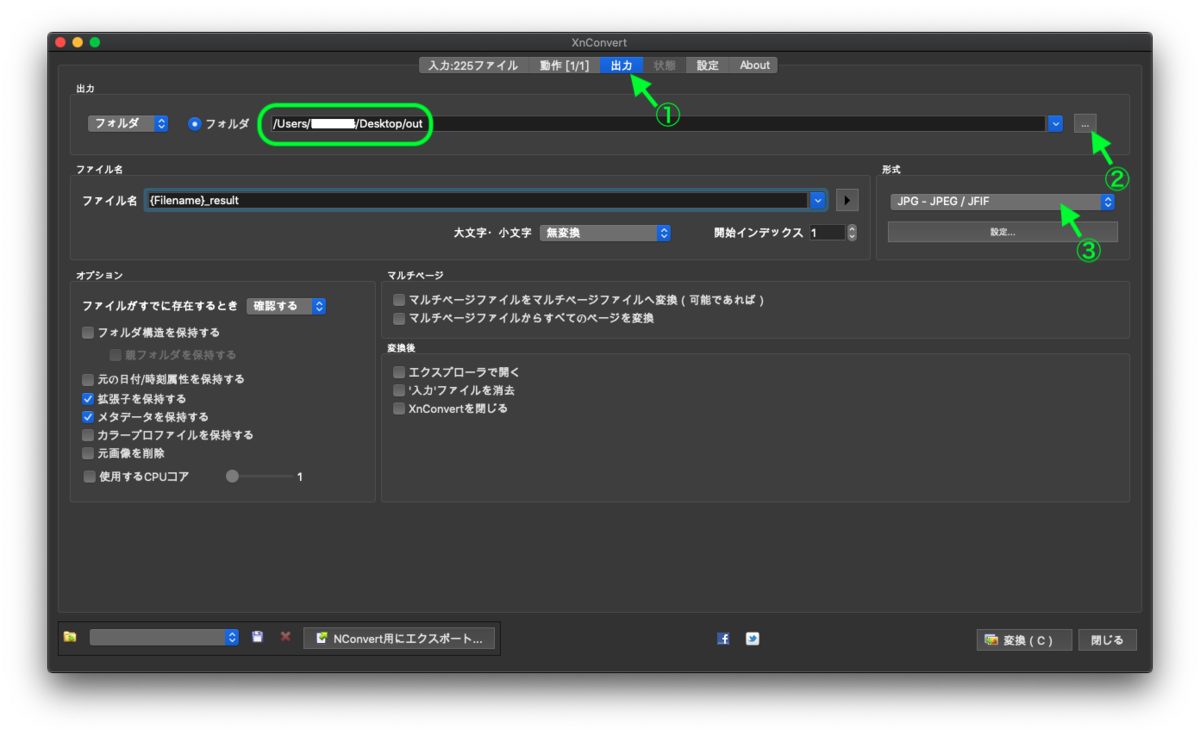Switch to the 設定 tab

[x=708, y=65]
